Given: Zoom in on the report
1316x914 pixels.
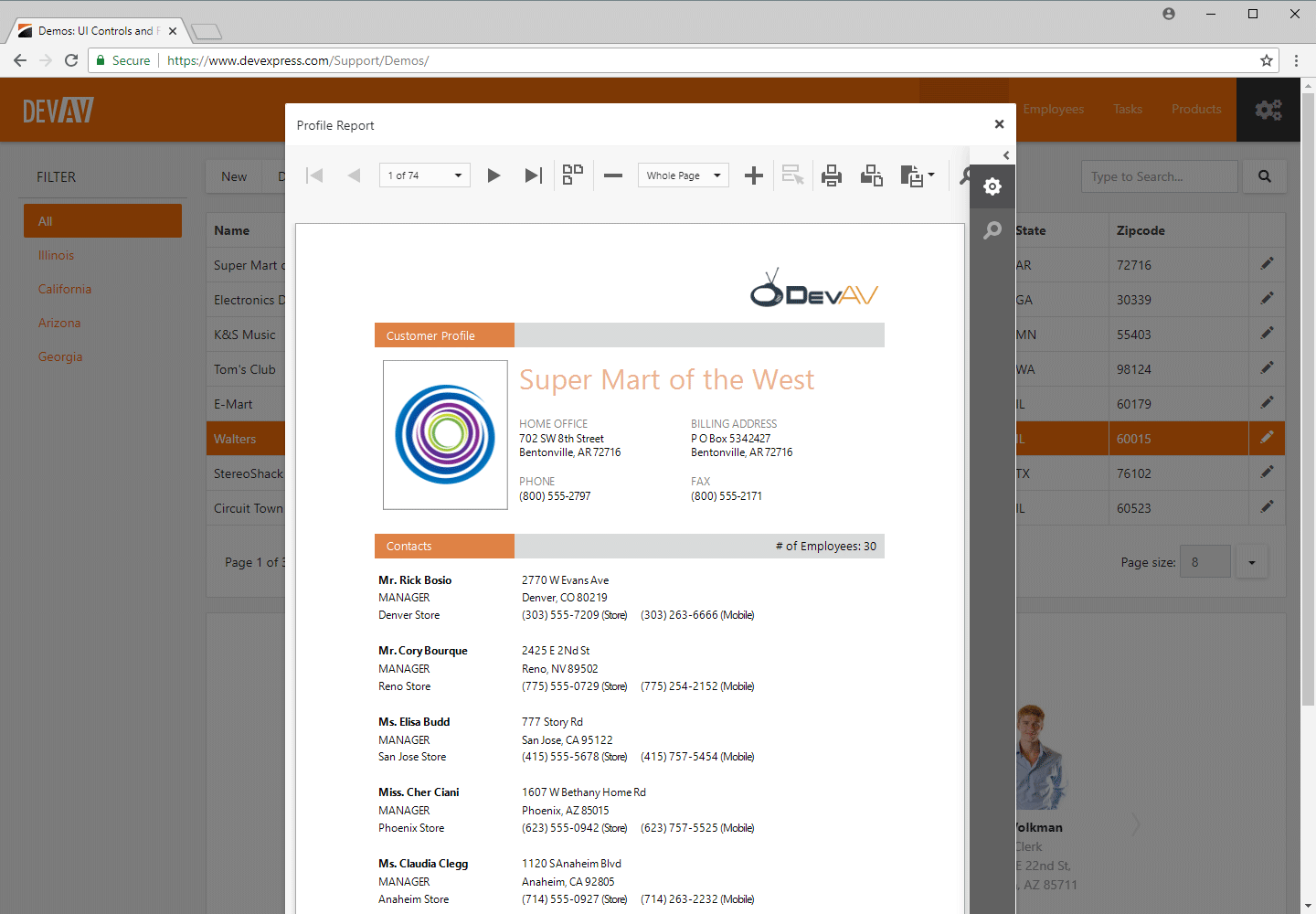Looking at the screenshot, I should click(753, 175).
